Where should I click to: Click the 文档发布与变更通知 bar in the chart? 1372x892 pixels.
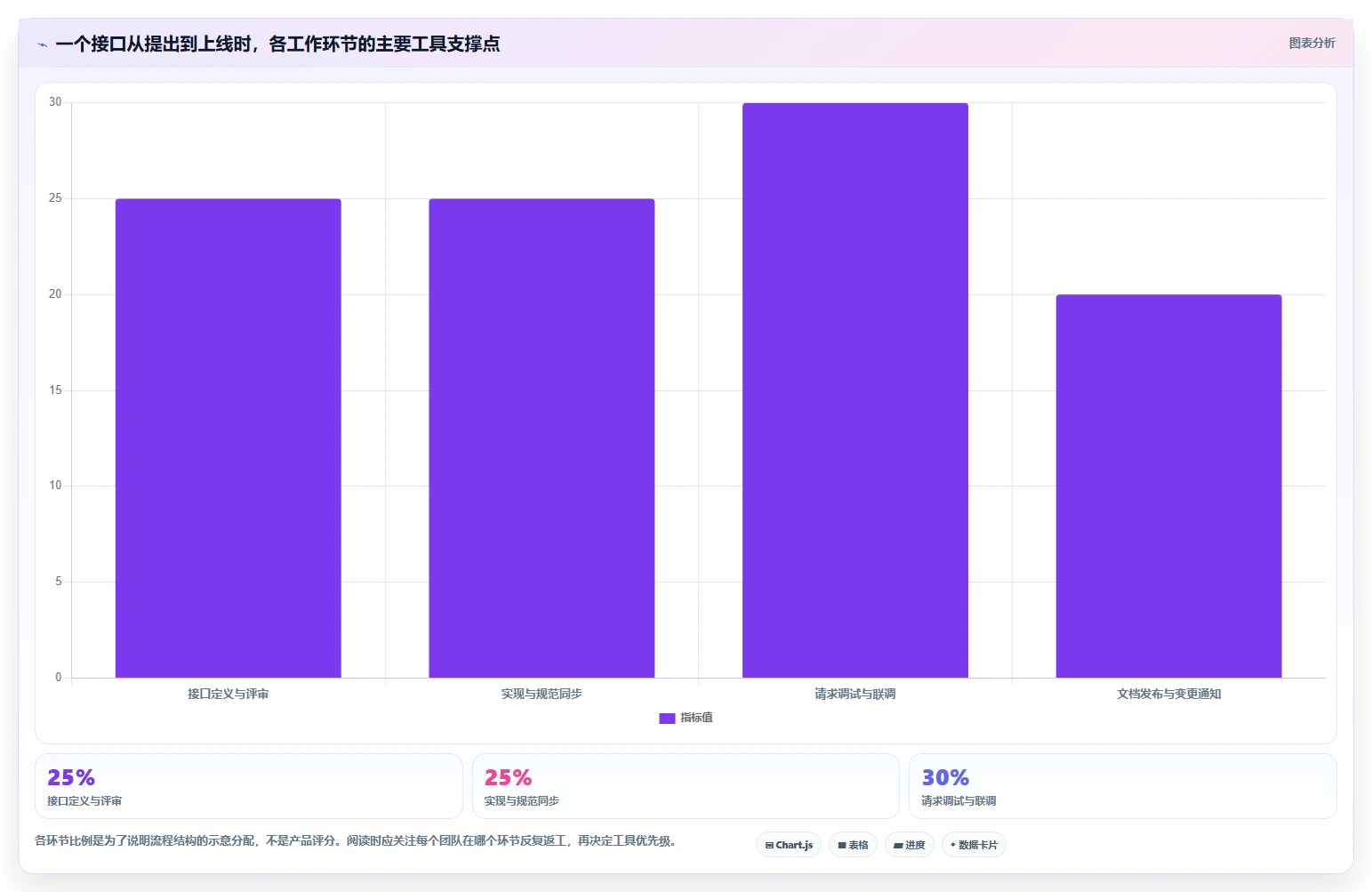(1168, 486)
